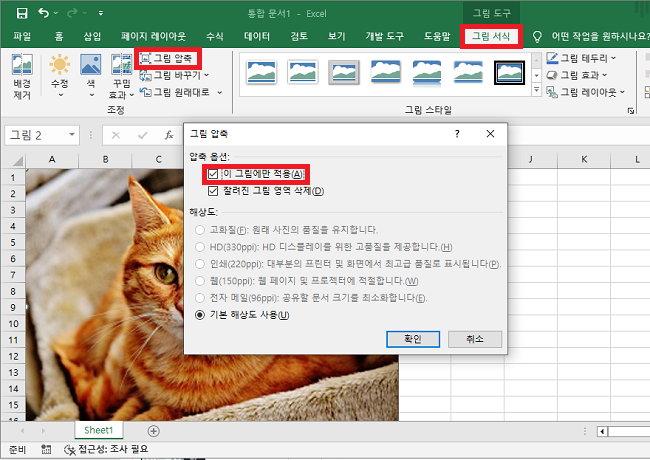This screenshot has width=650, height=460.
Task: Move to previous row of picture styles gallery
Action: pyautogui.click(x=537, y=61)
